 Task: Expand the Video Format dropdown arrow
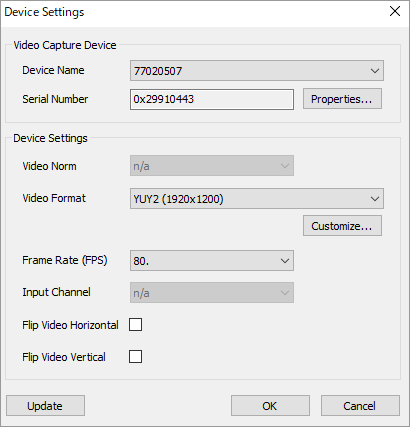point(375,199)
